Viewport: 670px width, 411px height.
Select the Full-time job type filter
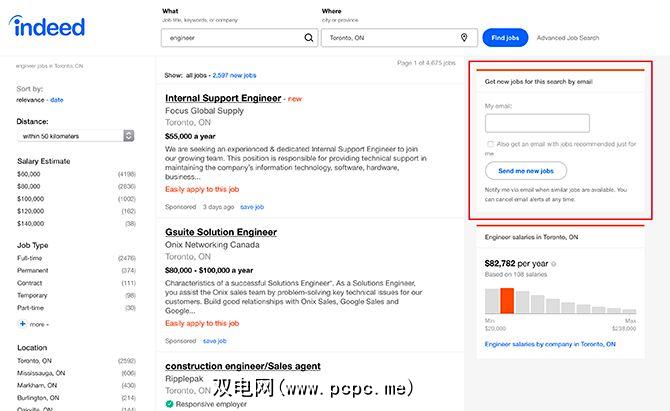pyautogui.click(x=30, y=258)
